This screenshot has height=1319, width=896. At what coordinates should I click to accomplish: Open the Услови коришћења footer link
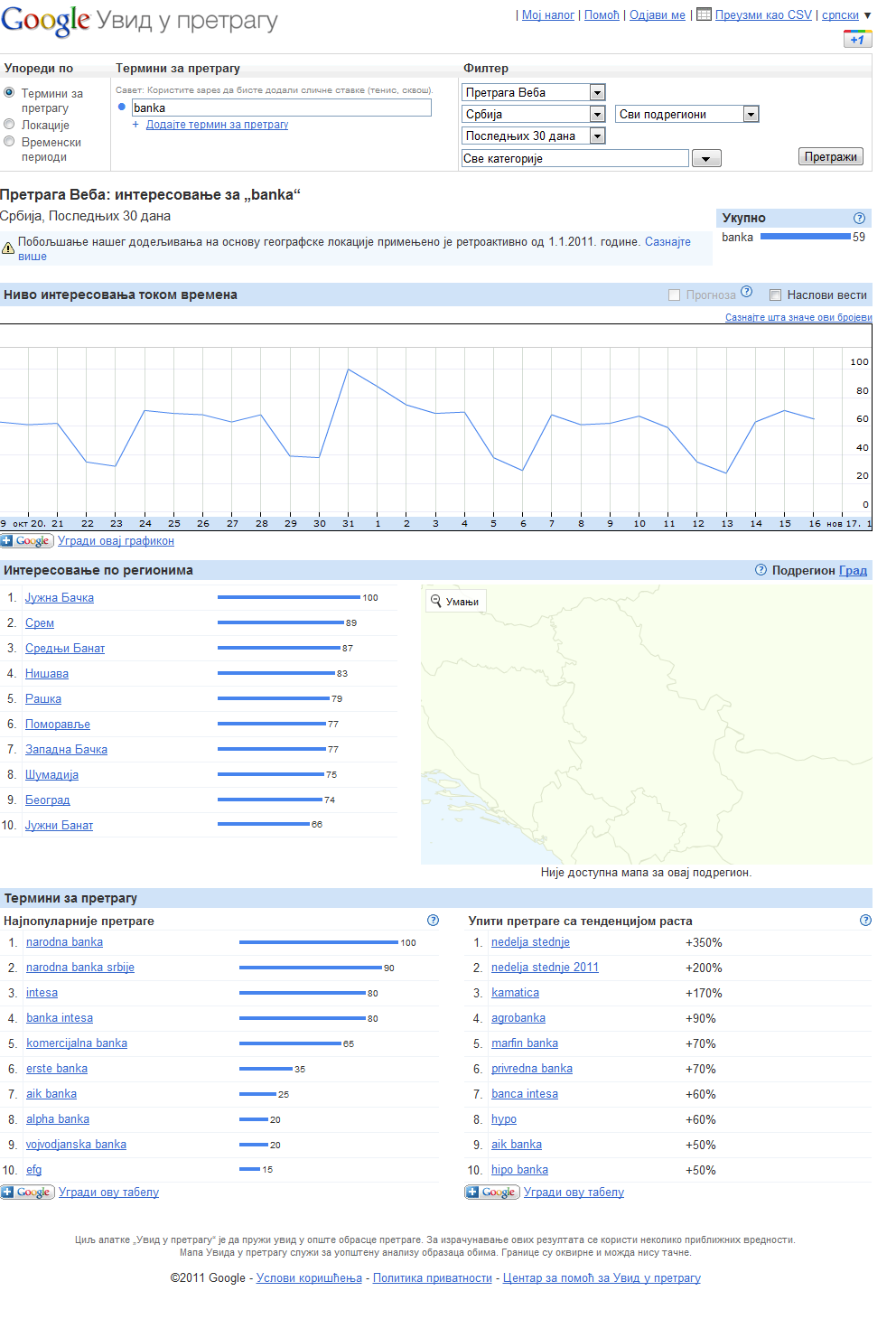[309, 1277]
